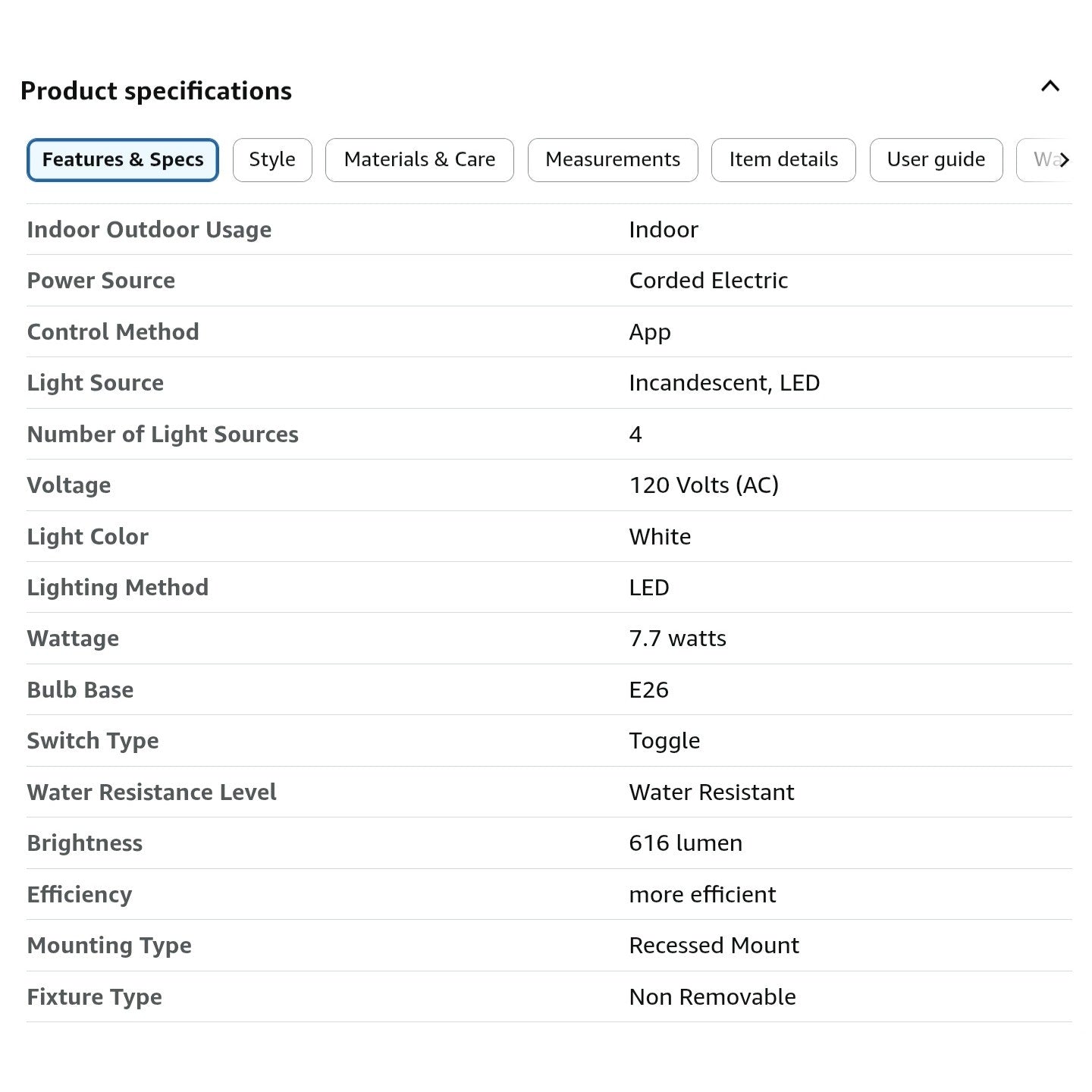Click the right arrow to scroll tabs
Screen dimensions: 1092x1092
(1064, 160)
